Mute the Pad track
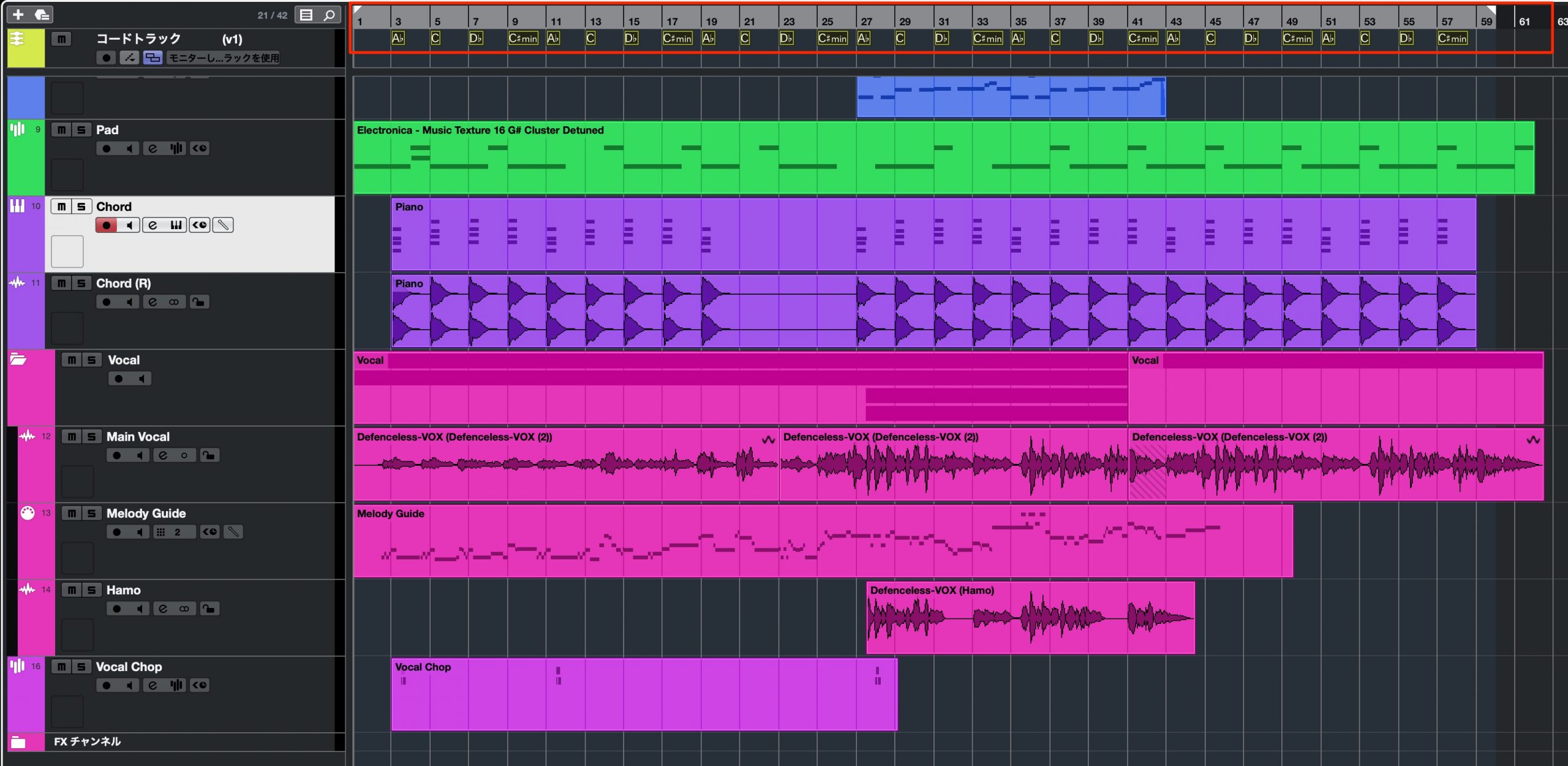 (x=61, y=130)
